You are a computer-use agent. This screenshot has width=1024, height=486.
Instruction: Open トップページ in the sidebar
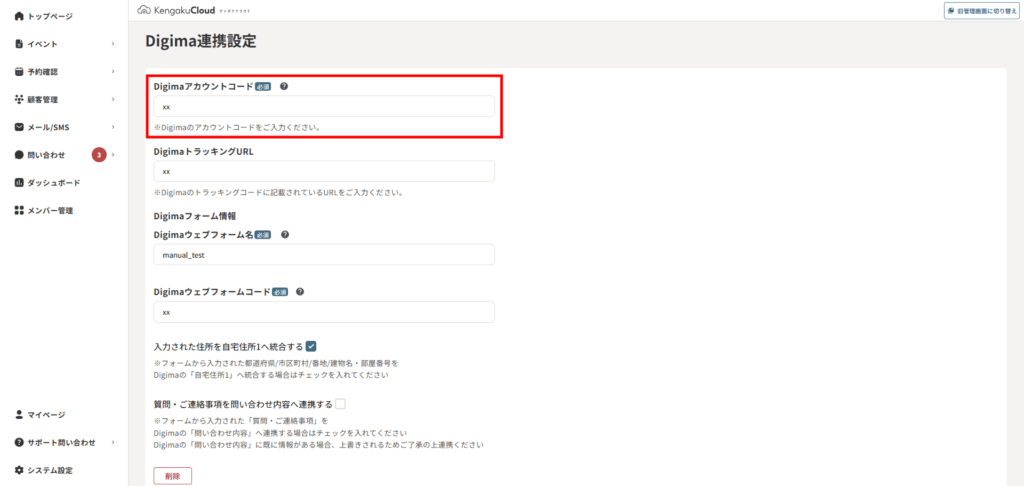pos(50,16)
